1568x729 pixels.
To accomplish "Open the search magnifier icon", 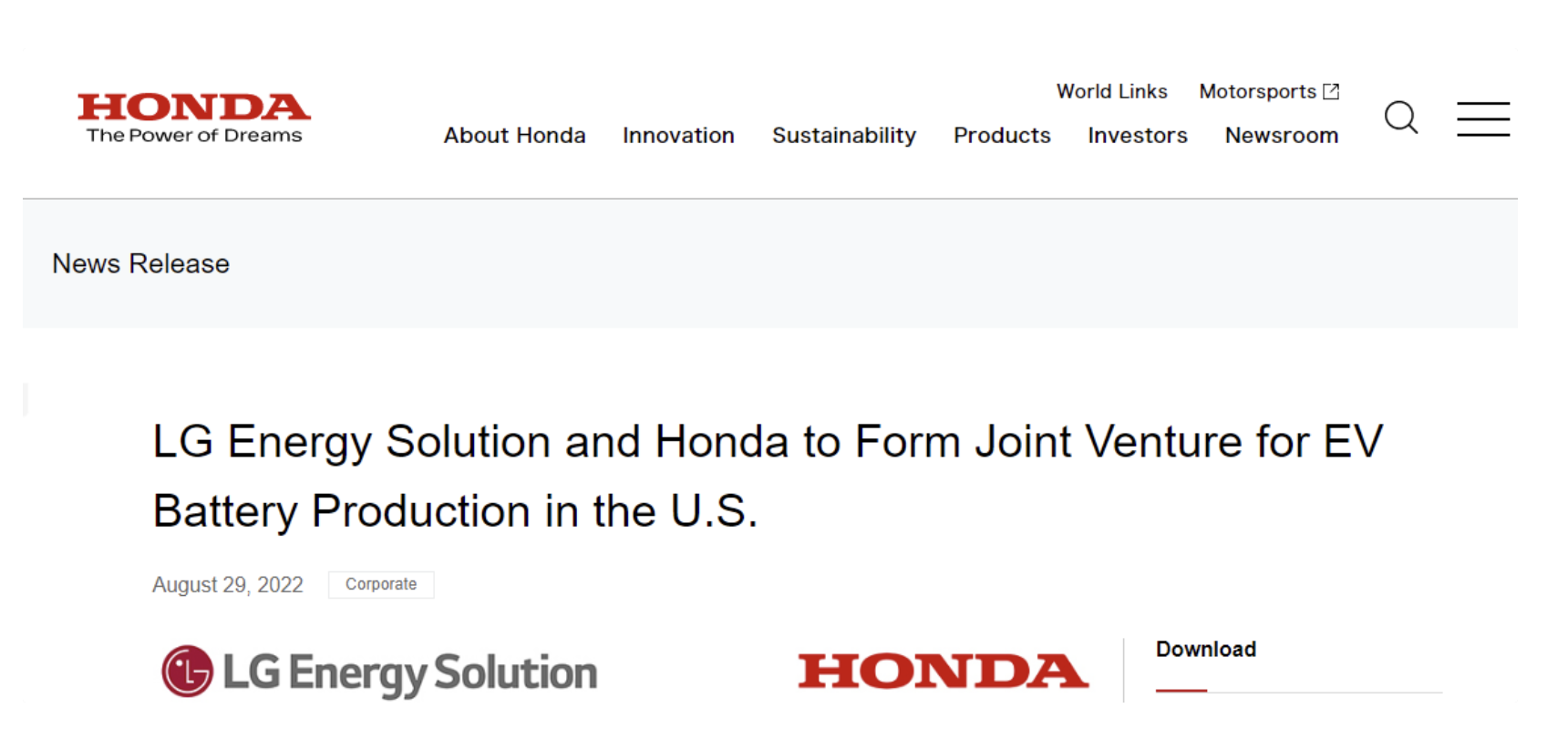I will pos(1400,118).
